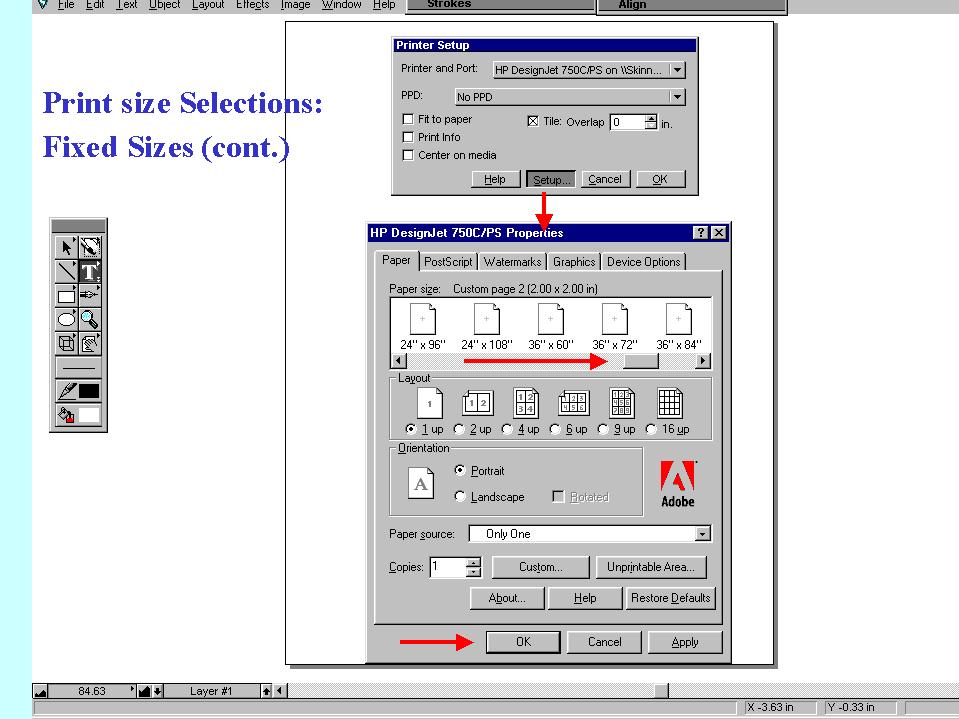Click the 9 up layout page icon
Screen dimensions: 959x719
621,403
